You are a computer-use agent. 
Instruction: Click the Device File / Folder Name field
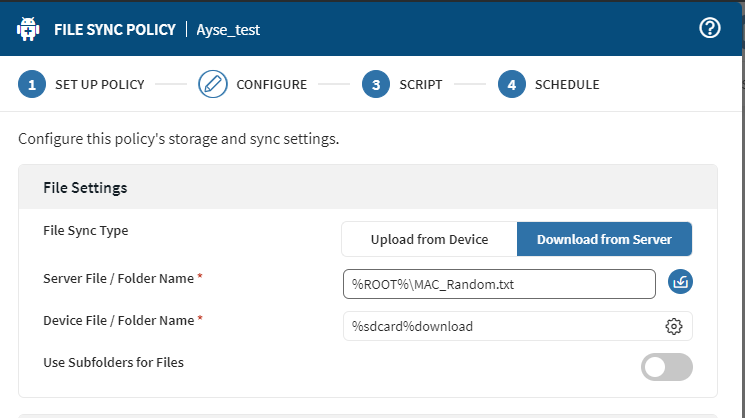click(518, 326)
